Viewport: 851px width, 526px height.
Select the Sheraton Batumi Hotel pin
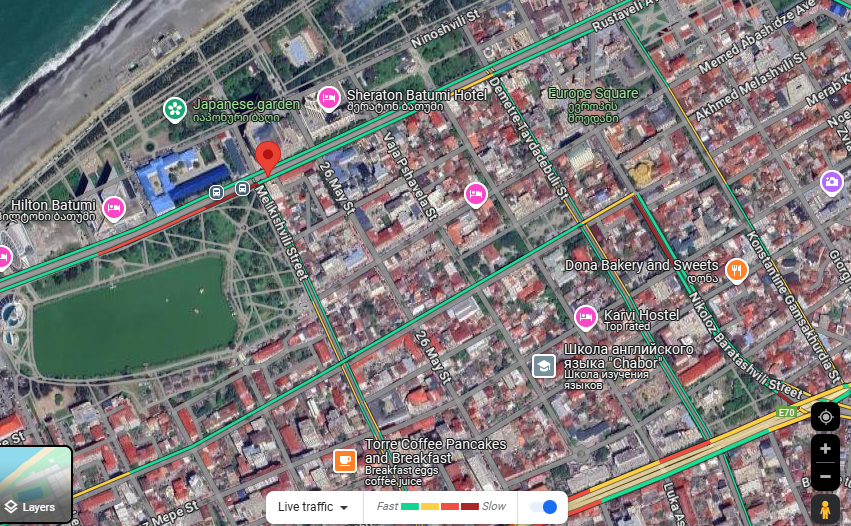328,99
